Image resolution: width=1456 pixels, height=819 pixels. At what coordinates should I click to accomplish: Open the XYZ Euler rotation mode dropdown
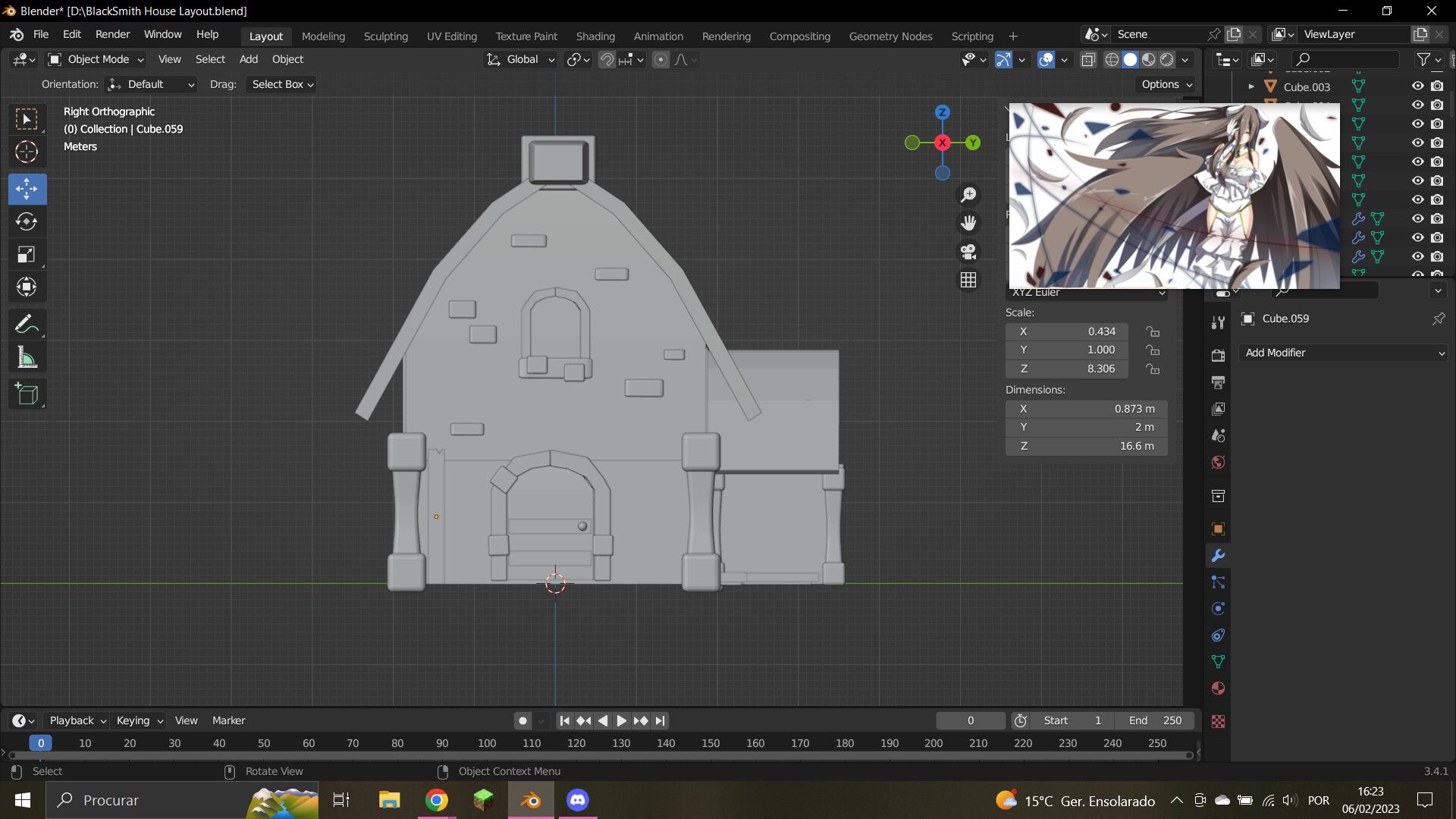click(1086, 292)
